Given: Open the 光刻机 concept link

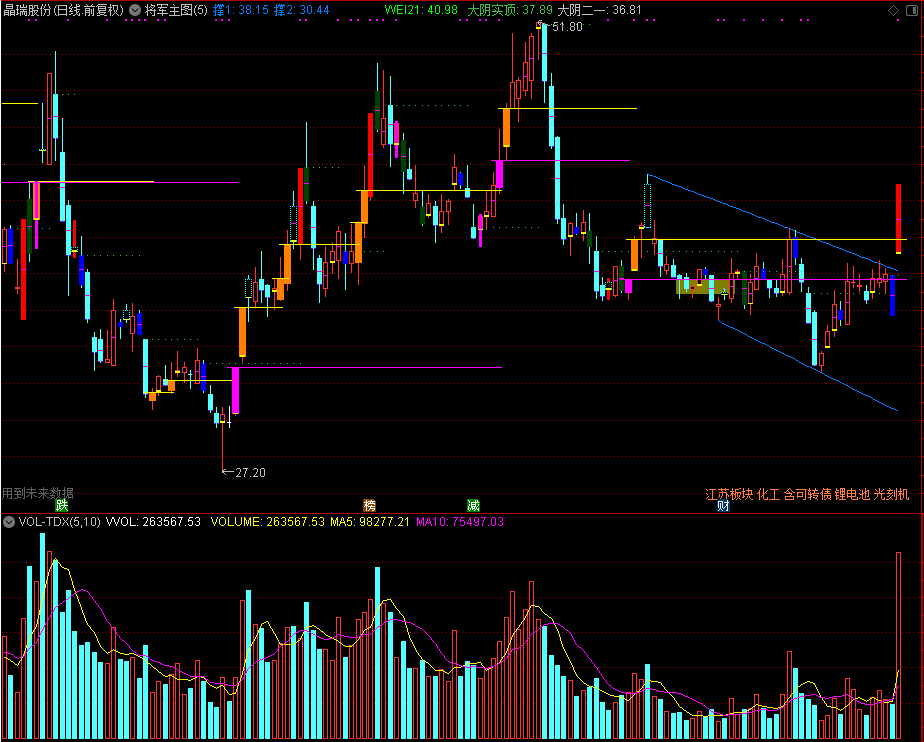Looking at the screenshot, I should [891, 494].
